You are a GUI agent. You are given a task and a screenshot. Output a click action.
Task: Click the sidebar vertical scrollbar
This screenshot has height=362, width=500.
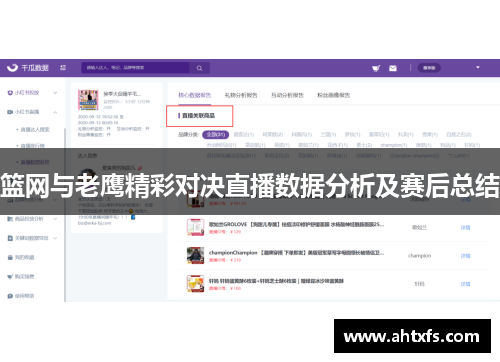[65, 215]
